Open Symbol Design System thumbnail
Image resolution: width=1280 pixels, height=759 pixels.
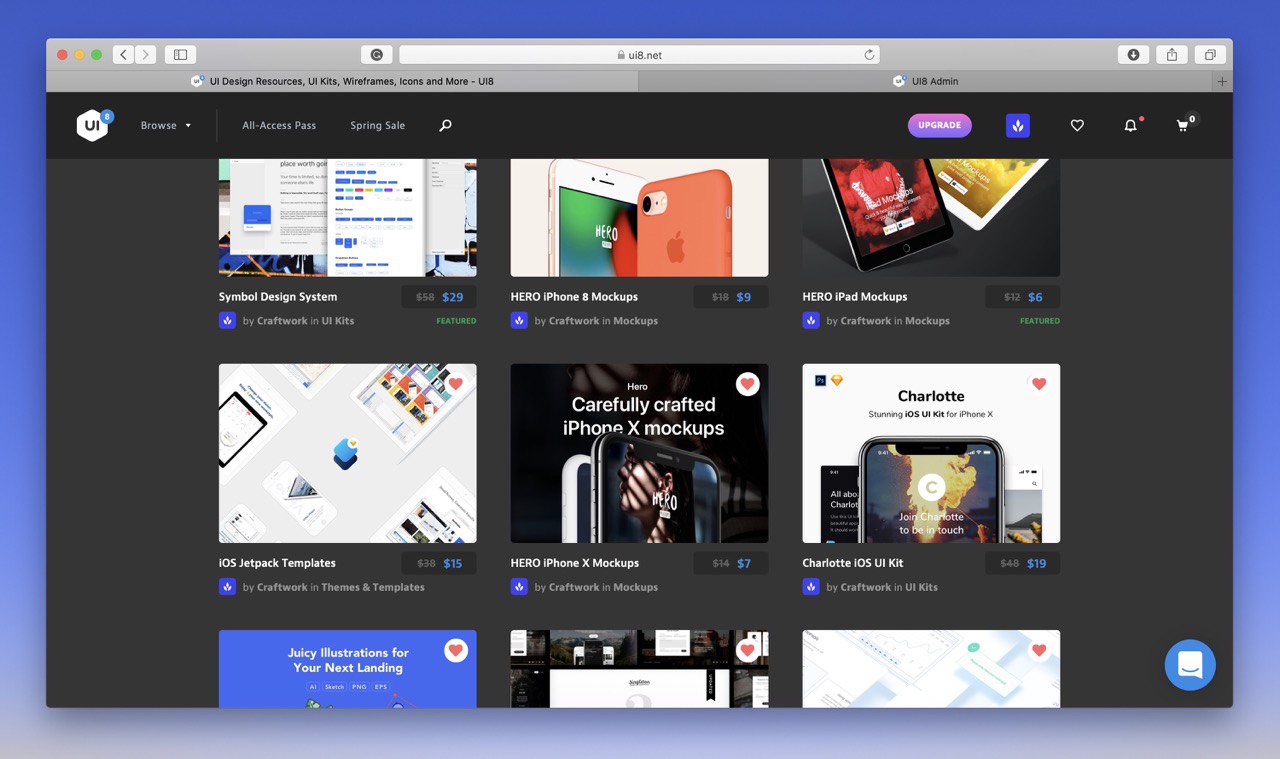coord(347,217)
